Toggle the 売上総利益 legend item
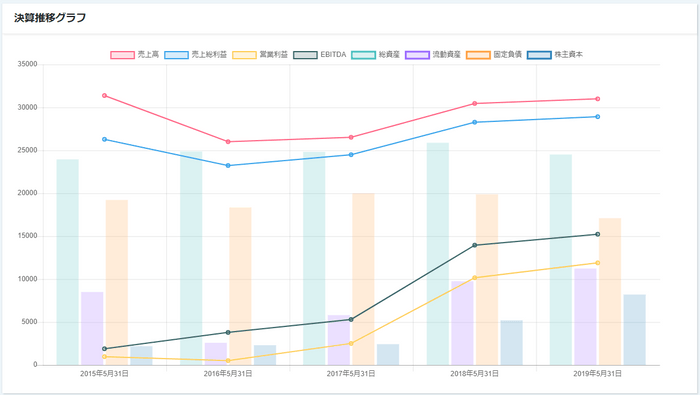 click(x=196, y=55)
